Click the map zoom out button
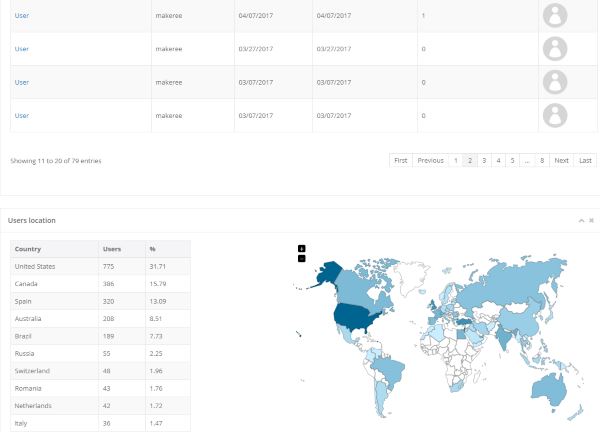Viewport: 600px width, 432px height. [302, 258]
